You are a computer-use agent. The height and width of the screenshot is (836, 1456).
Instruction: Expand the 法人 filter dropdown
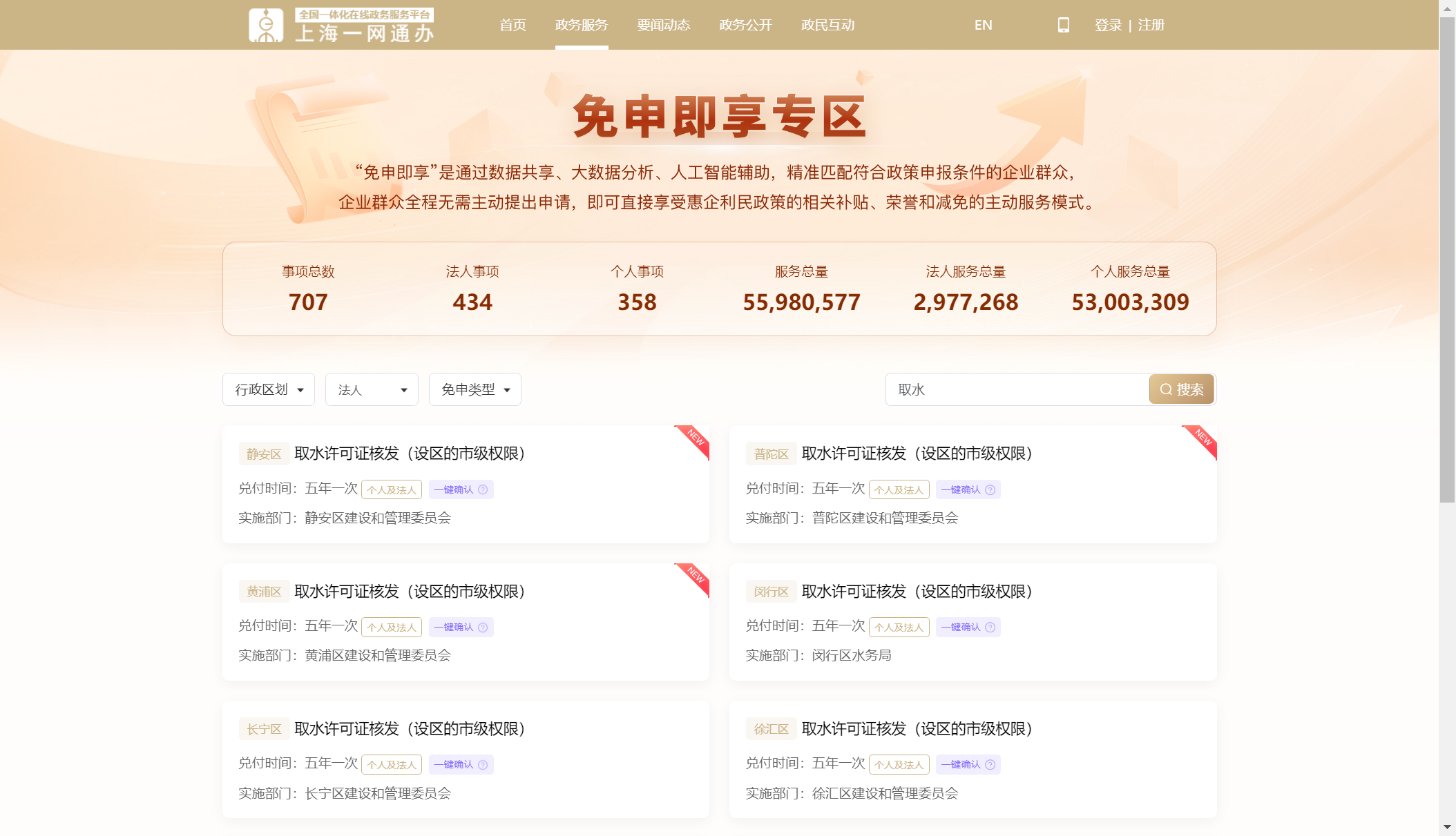coord(372,389)
